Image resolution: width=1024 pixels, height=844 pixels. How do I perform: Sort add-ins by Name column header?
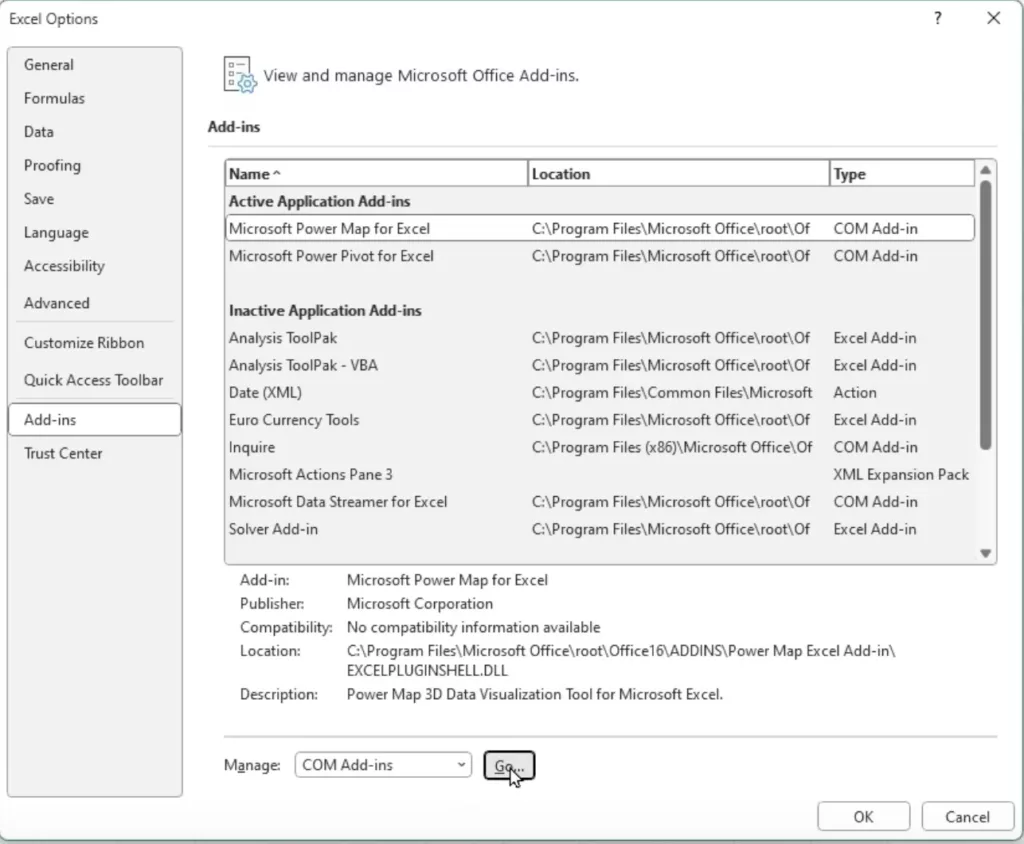pyautogui.click(x=376, y=174)
